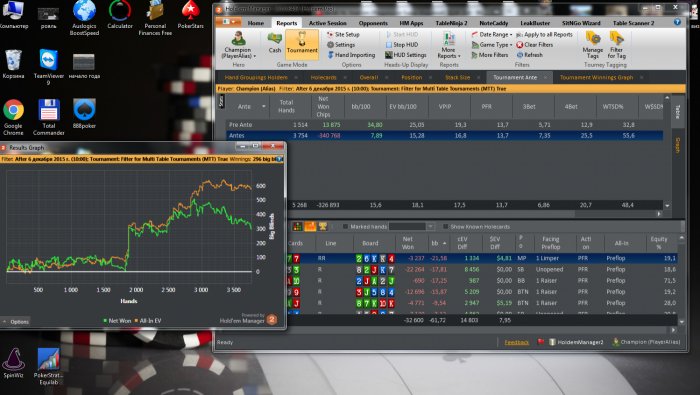This screenshot has height=395, width=700.
Task: Select the Pre Ante row in report
Action: [x=444, y=125]
